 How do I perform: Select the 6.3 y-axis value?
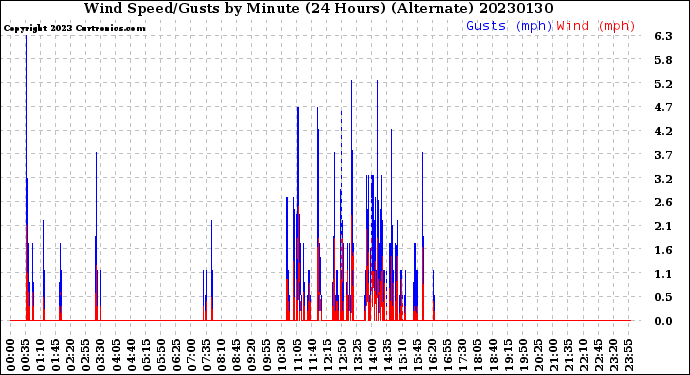coord(663,36)
